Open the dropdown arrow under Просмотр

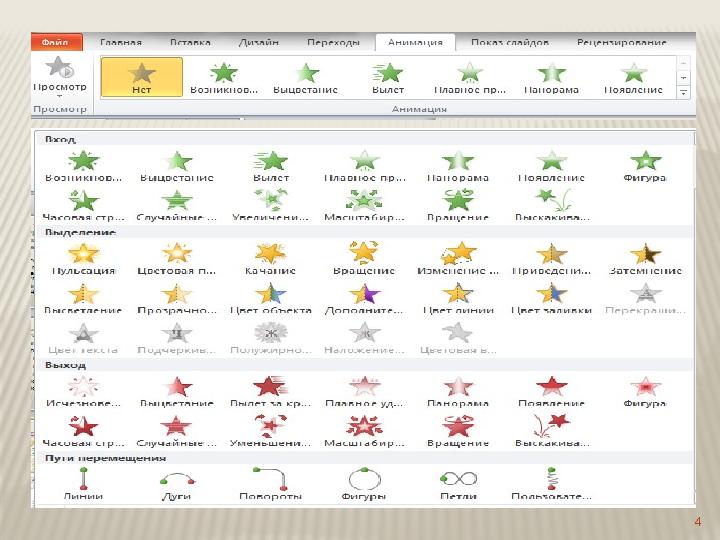pyautogui.click(x=60, y=96)
